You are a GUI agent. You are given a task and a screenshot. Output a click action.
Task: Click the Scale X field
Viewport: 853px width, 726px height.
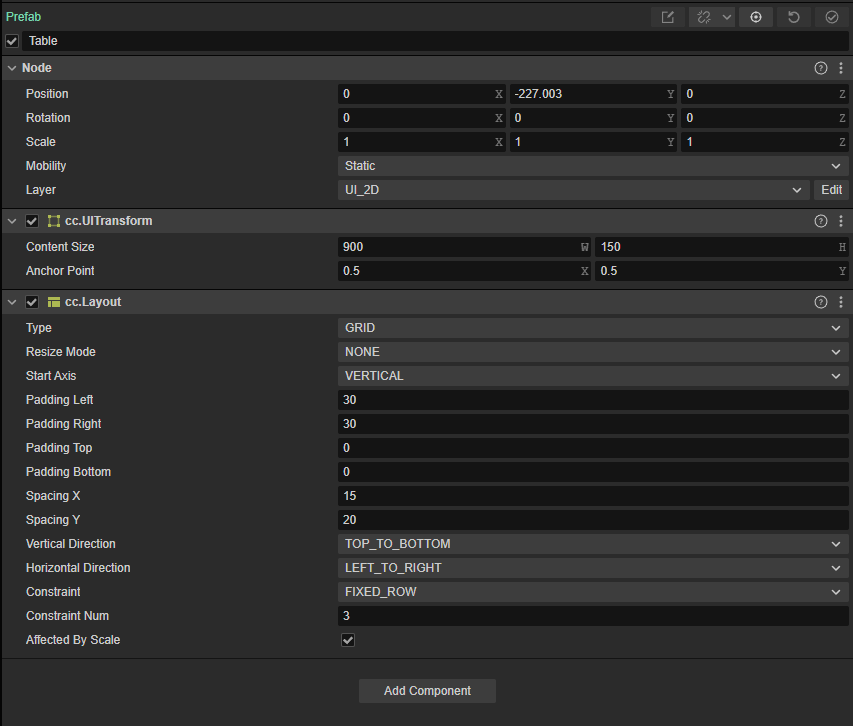click(422, 142)
